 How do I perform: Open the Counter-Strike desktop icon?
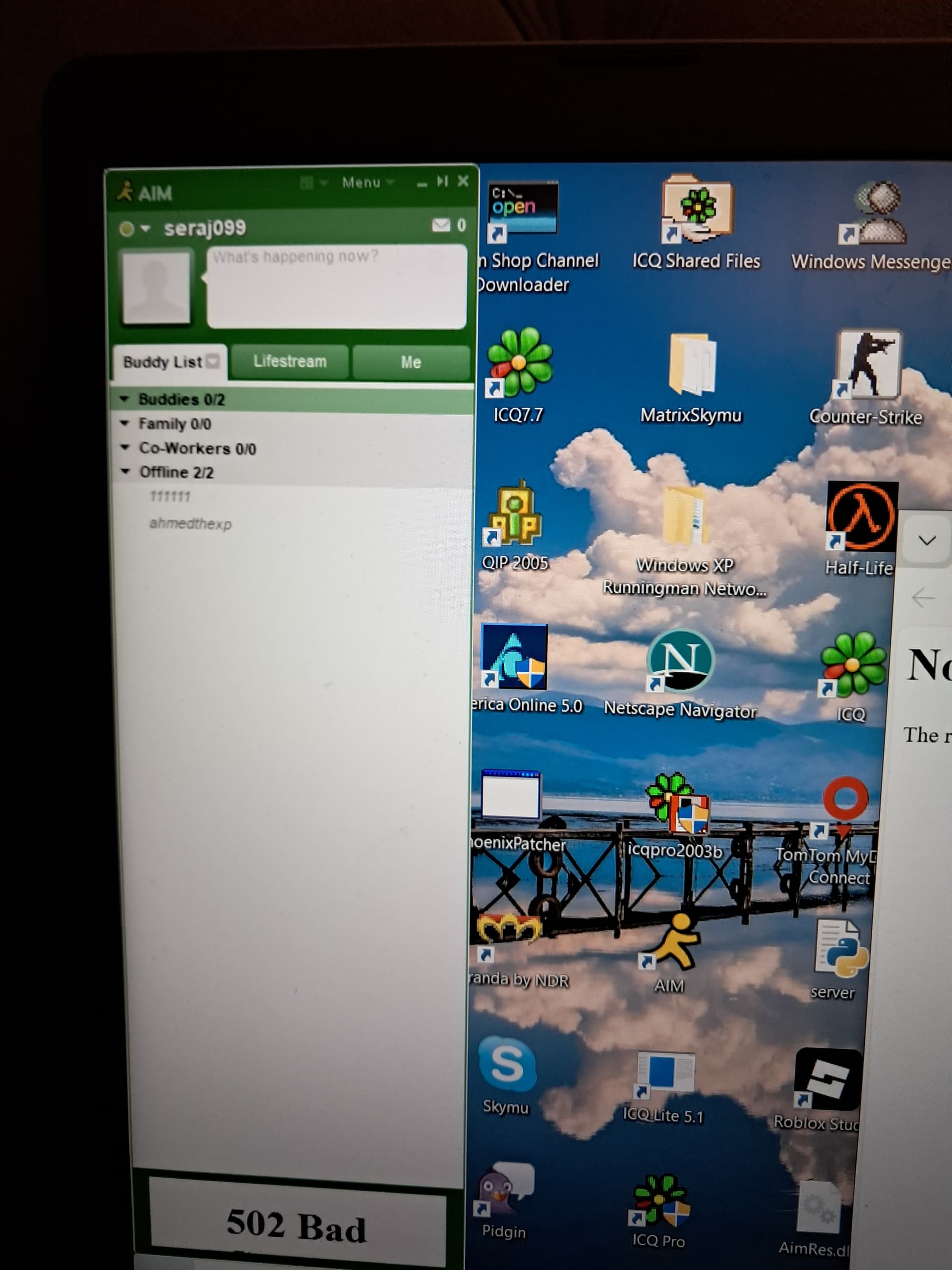pos(866,377)
